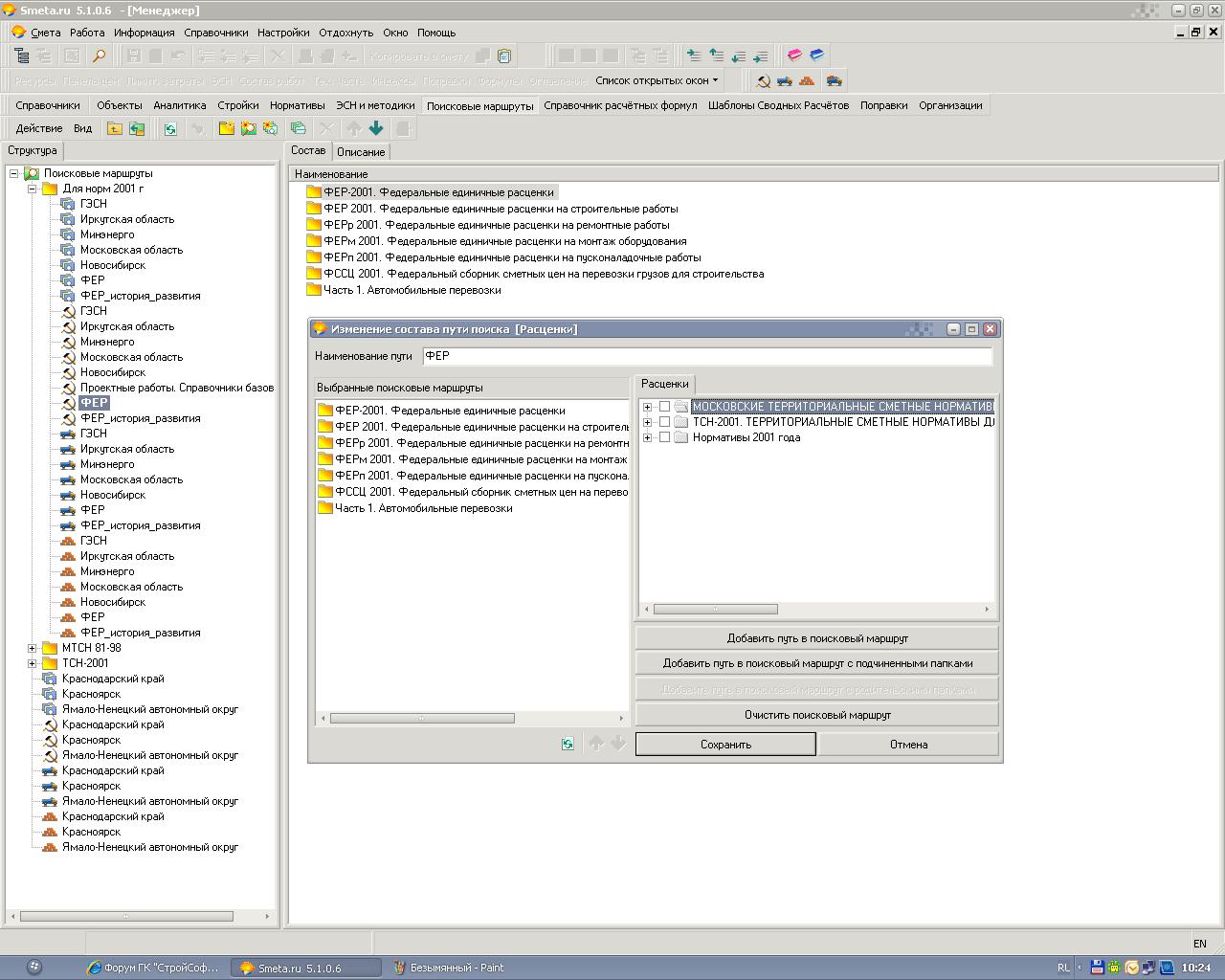
Task: Open the Действие menu
Action: [39, 128]
